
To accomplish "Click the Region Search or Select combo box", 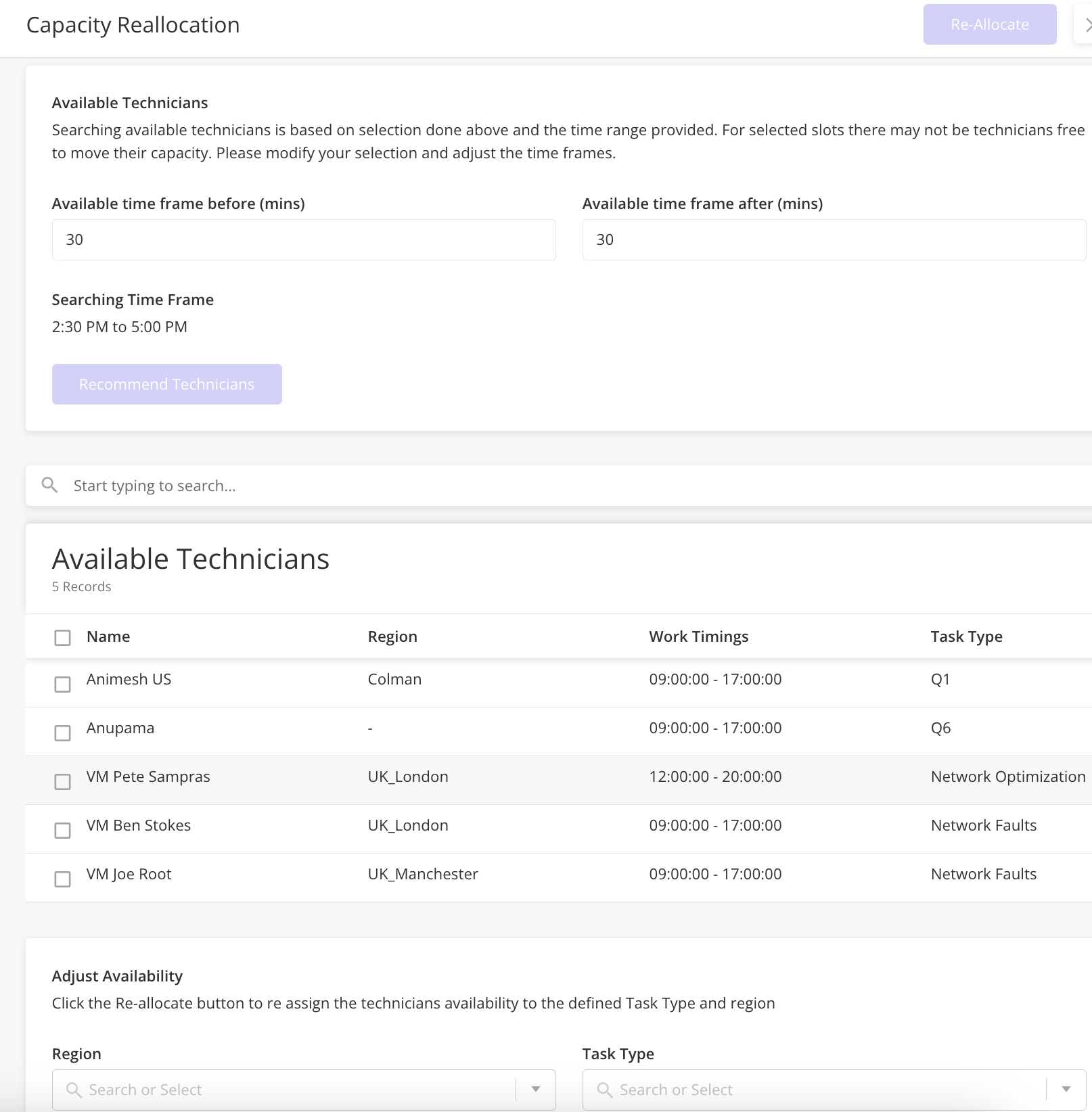I will [304, 1090].
